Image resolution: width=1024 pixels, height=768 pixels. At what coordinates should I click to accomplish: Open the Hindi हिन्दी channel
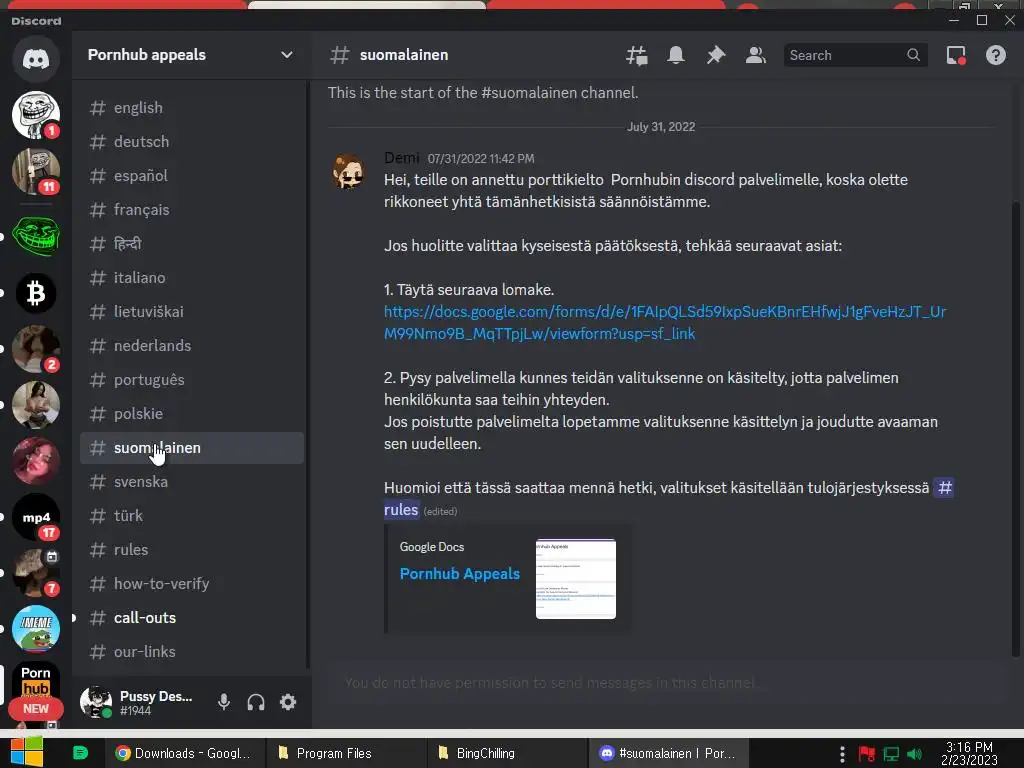point(192,244)
